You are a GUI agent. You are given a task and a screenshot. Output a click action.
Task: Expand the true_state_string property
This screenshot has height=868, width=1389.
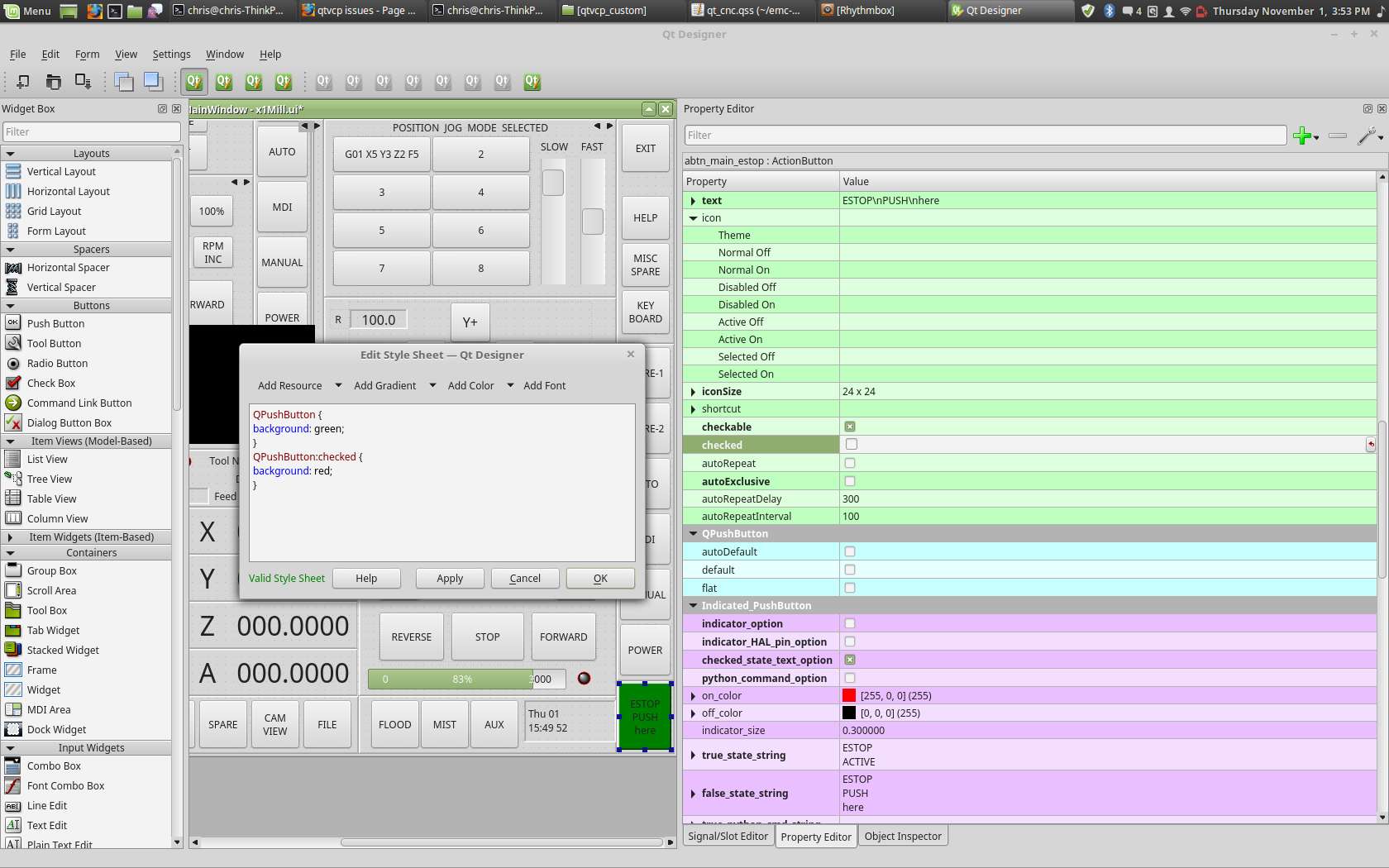pos(693,755)
